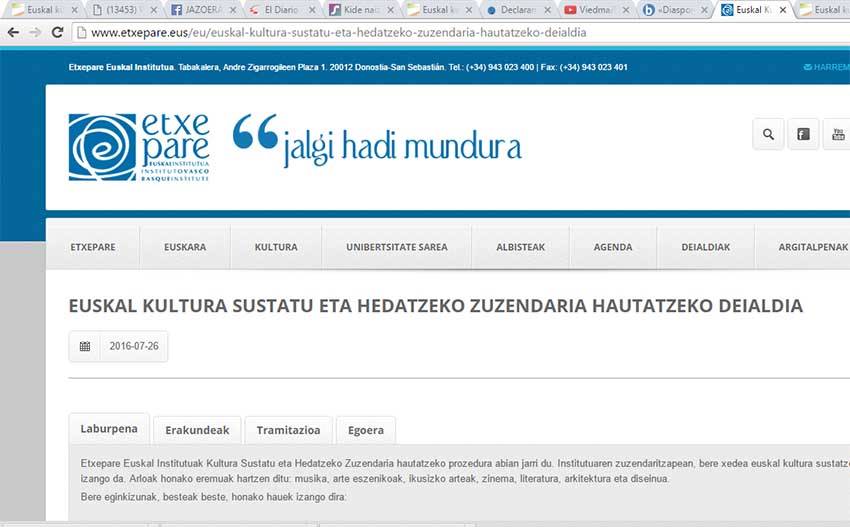Open the Facebook social icon
The height and width of the screenshot is (527, 850).
[x=802, y=134]
